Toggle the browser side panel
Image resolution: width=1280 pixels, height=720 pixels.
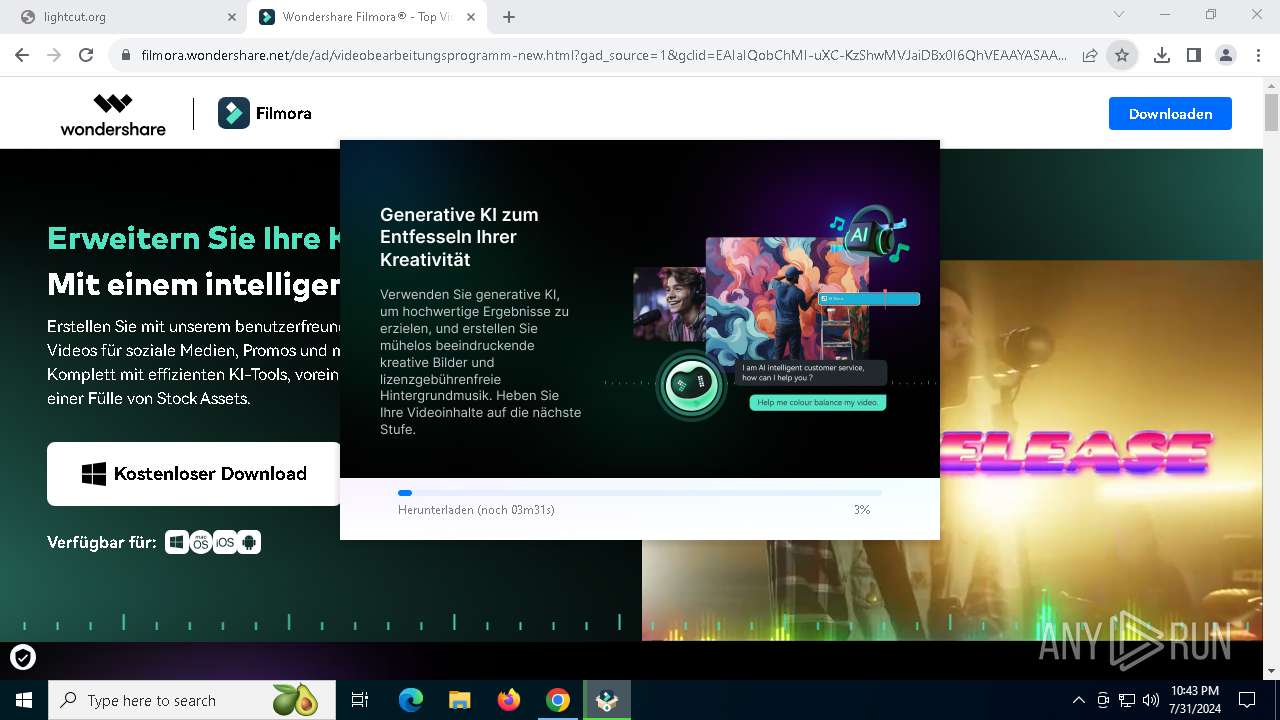[x=1193, y=56]
